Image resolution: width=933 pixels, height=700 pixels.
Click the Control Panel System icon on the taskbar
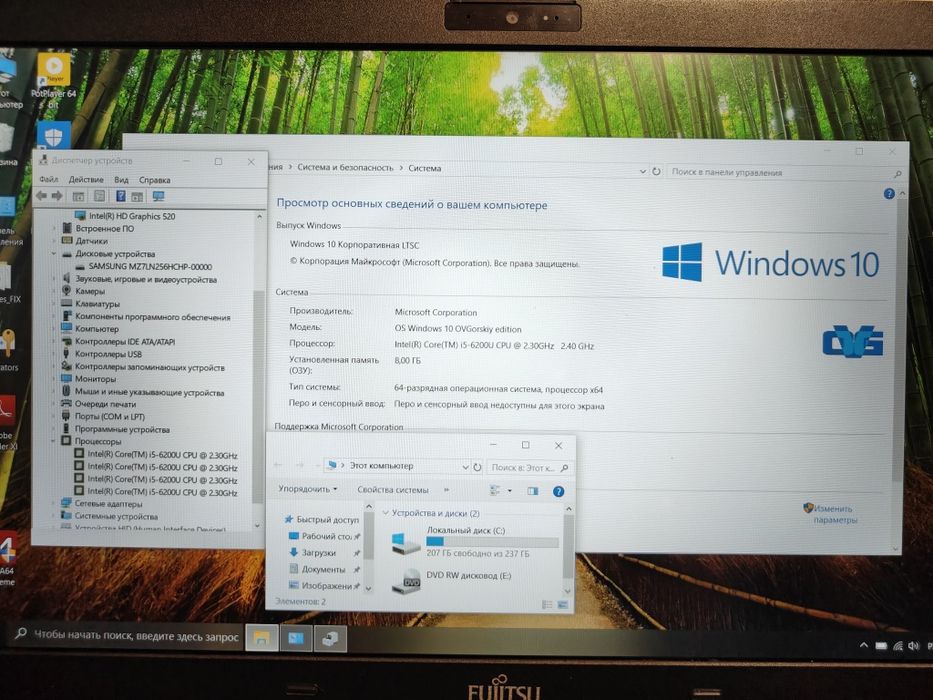296,638
